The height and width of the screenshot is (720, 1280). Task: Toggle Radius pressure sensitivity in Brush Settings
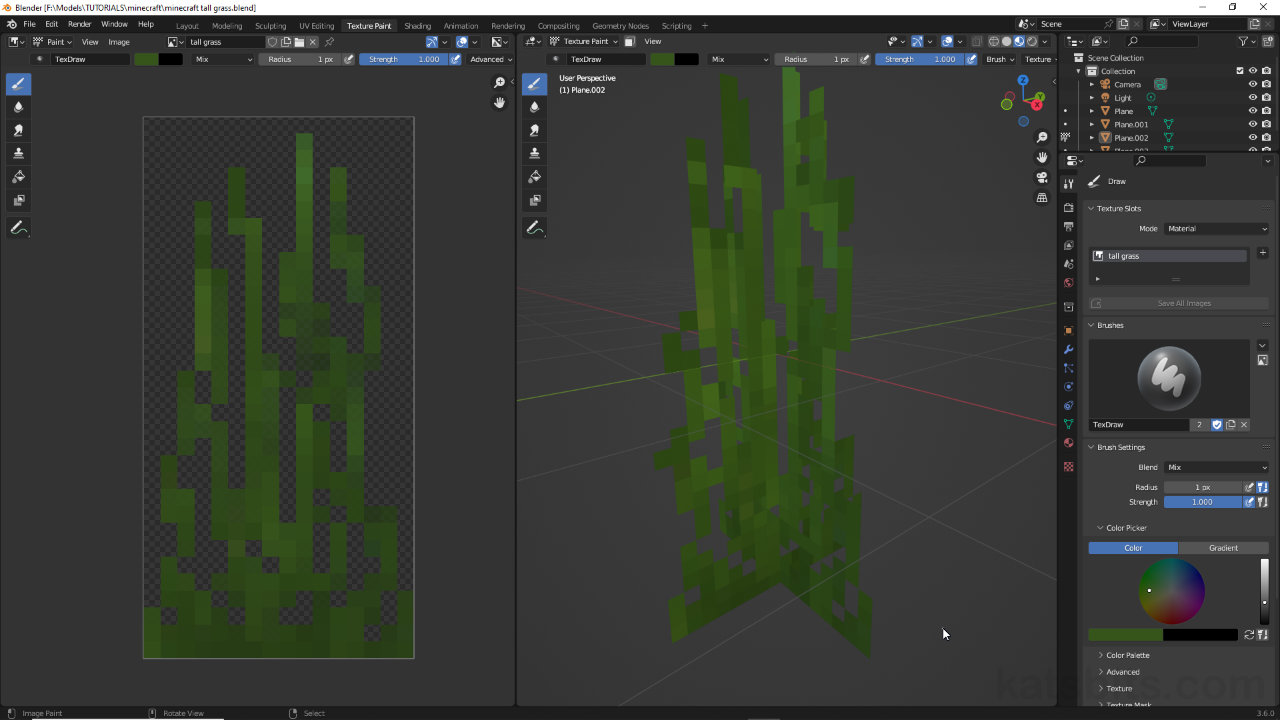tap(1249, 487)
